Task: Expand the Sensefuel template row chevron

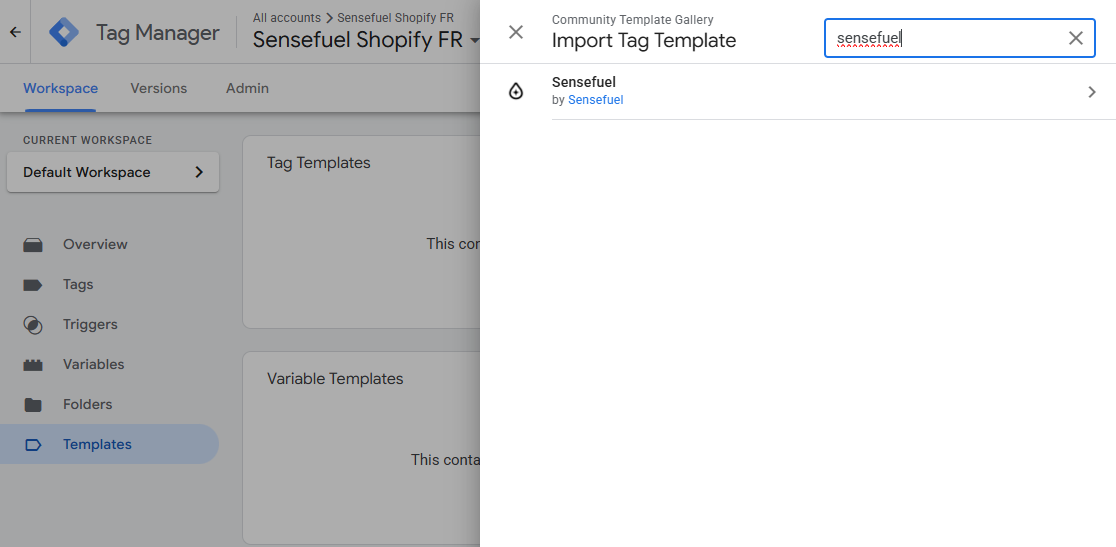Action: point(1092,92)
